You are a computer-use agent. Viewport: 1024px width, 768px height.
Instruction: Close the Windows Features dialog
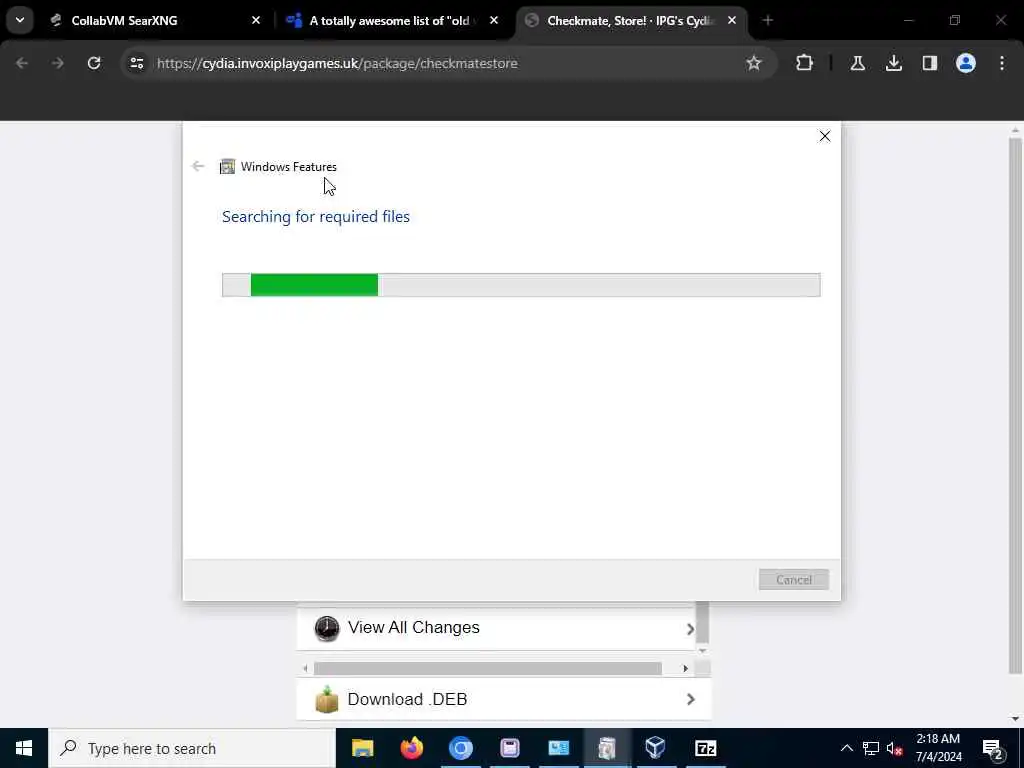(825, 136)
